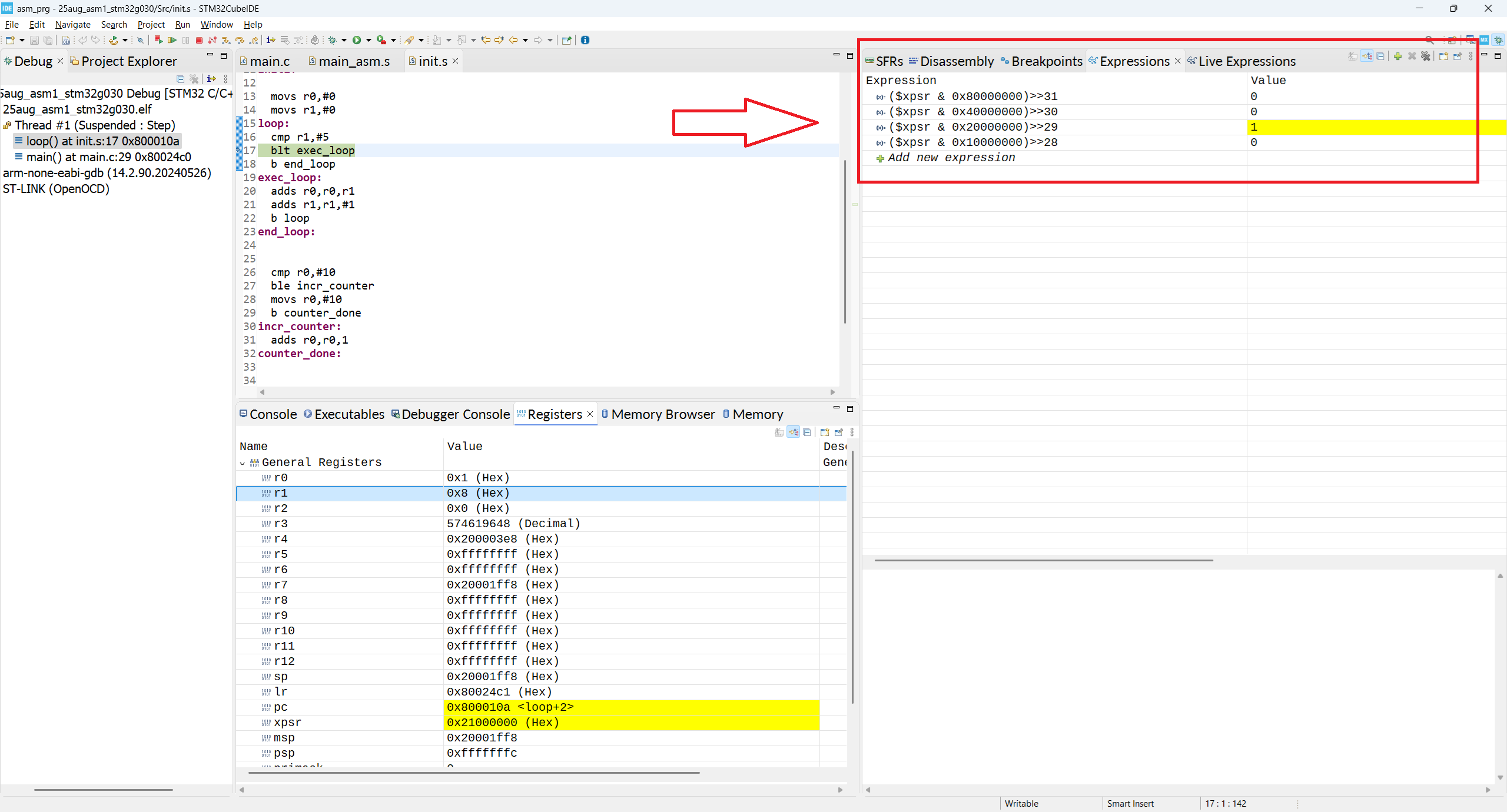Click the Suspend (pause) debug icon
The width and height of the screenshot is (1507, 812).
coord(185,40)
